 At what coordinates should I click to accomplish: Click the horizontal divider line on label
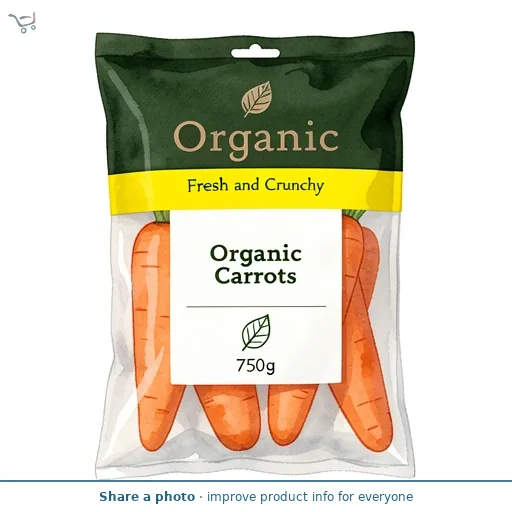pos(256,306)
